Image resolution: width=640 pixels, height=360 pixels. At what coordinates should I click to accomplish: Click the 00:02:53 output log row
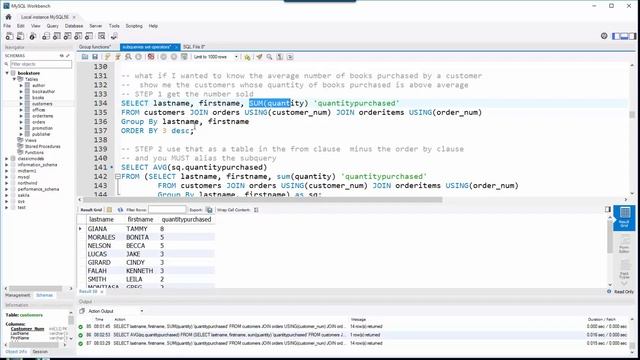point(353,335)
